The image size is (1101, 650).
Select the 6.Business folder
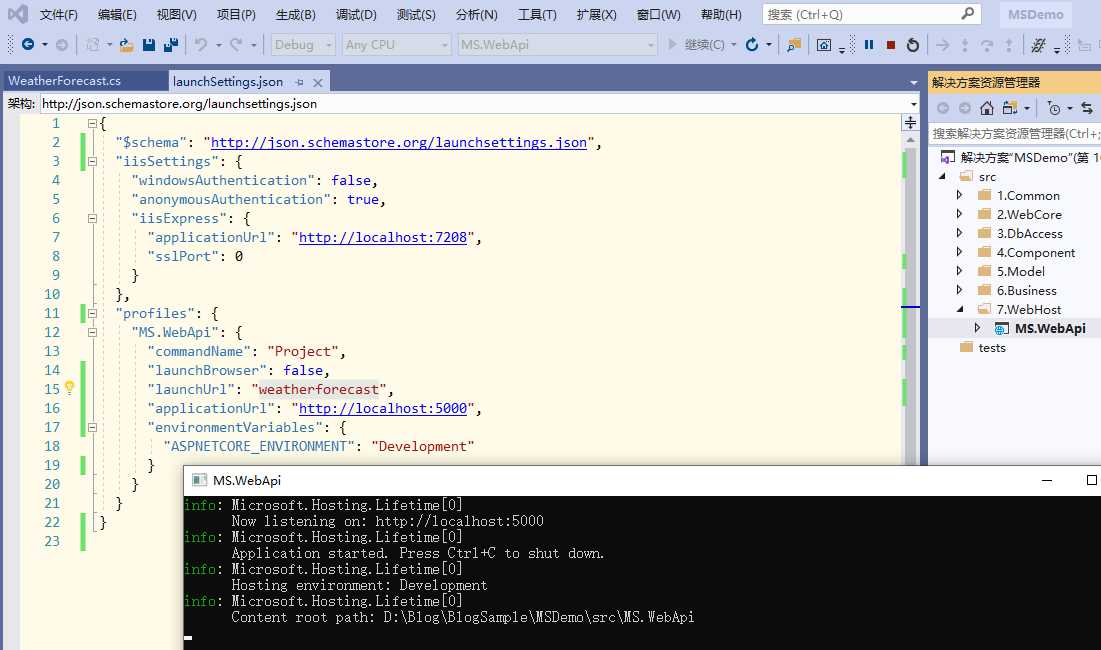(1027, 290)
